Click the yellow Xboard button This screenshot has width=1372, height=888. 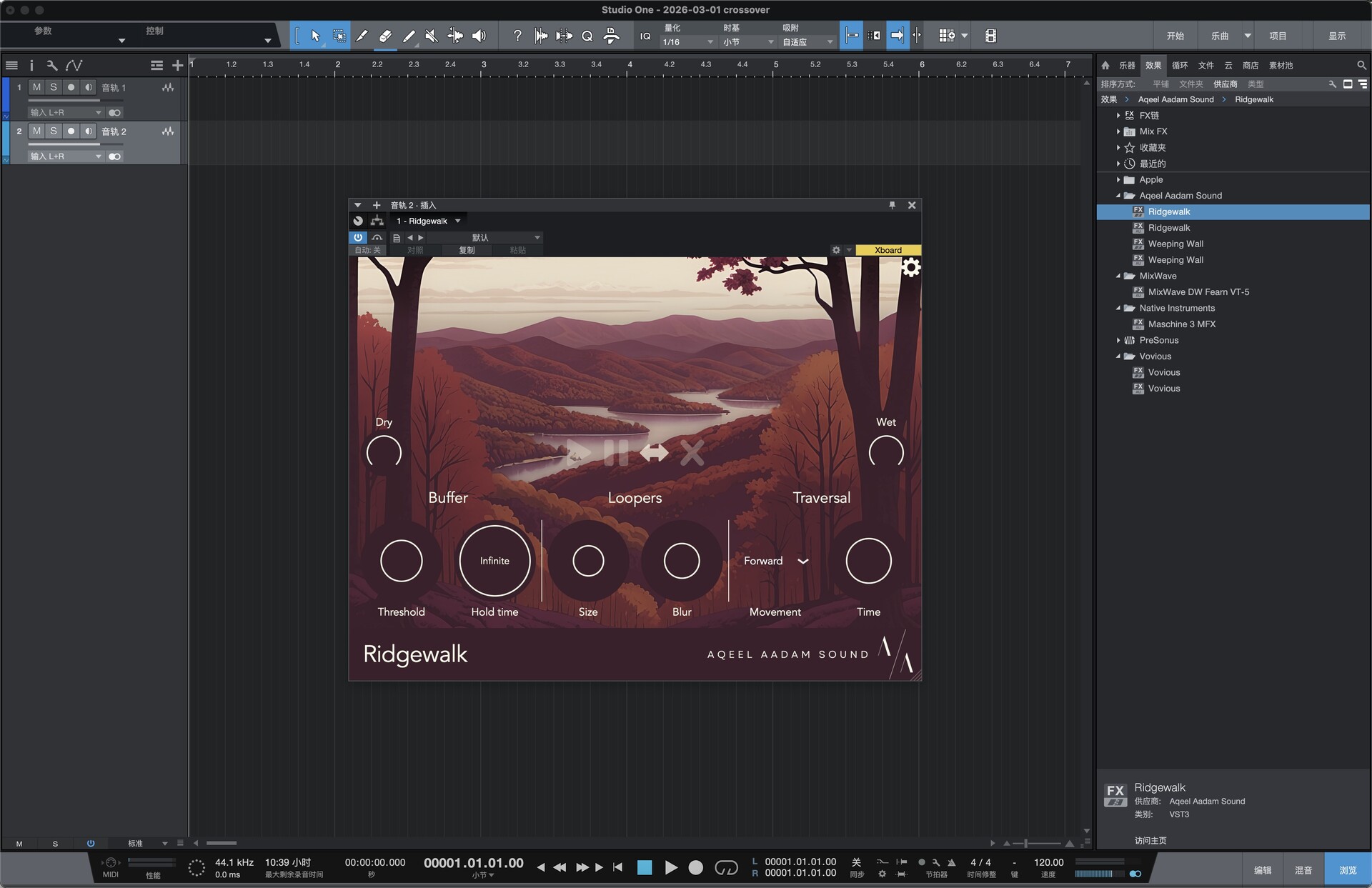887,250
